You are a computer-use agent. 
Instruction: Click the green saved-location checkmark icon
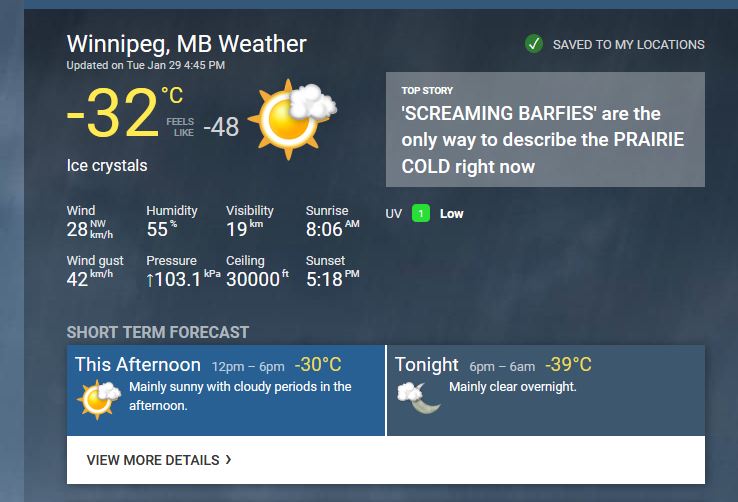click(534, 44)
